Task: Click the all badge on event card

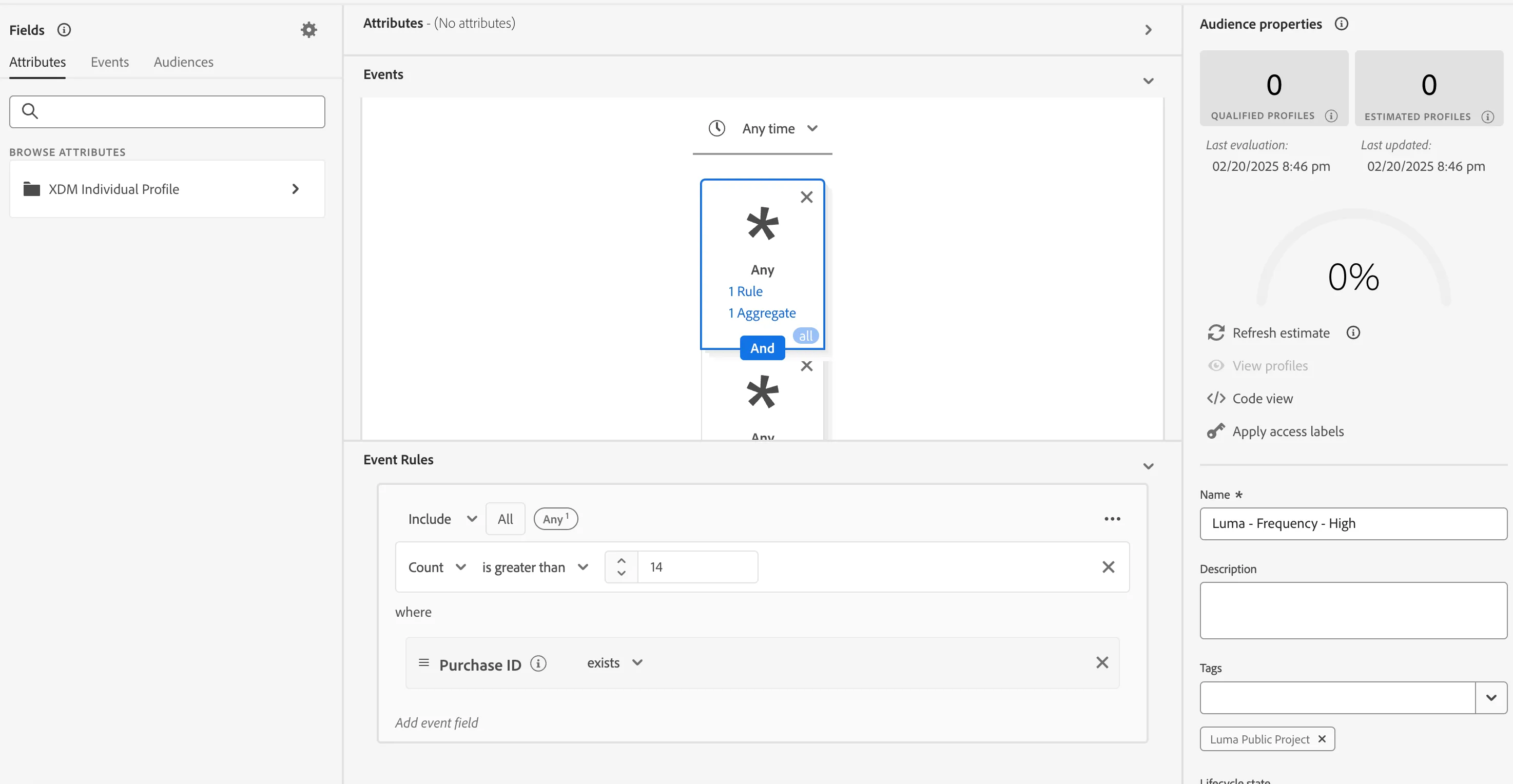Action: click(x=806, y=336)
